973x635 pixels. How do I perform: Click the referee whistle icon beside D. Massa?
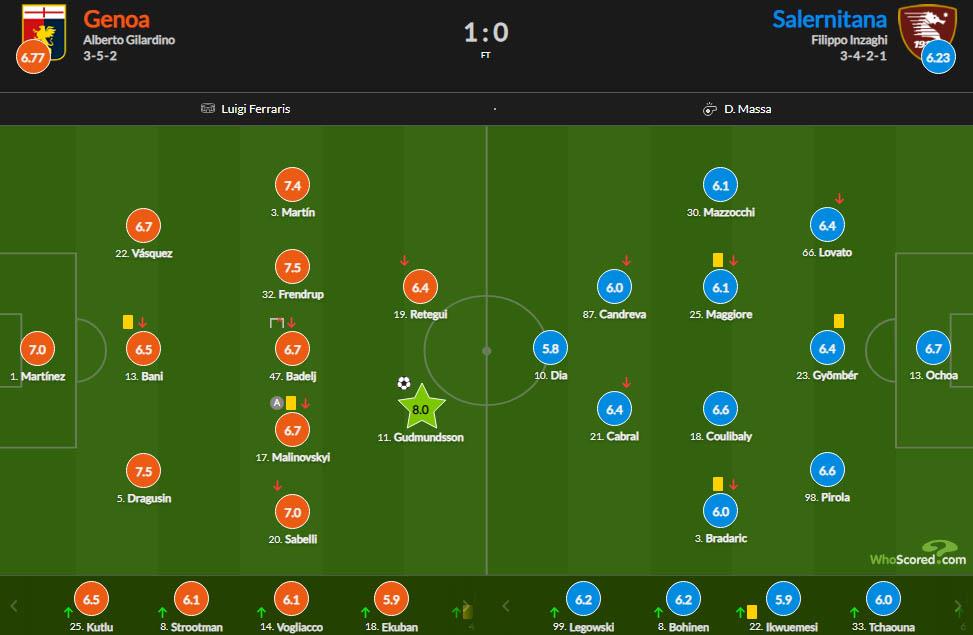(x=711, y=109)
